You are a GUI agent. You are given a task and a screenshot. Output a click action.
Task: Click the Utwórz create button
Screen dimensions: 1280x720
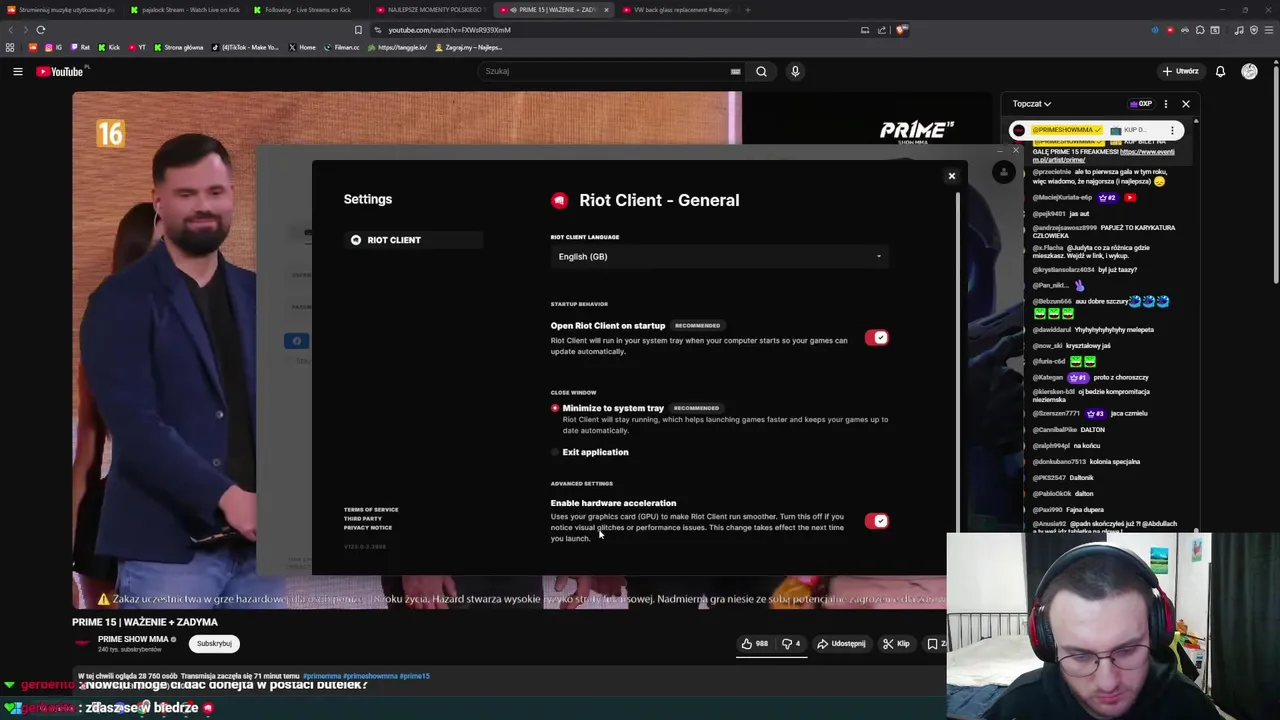pos(1180,71)
